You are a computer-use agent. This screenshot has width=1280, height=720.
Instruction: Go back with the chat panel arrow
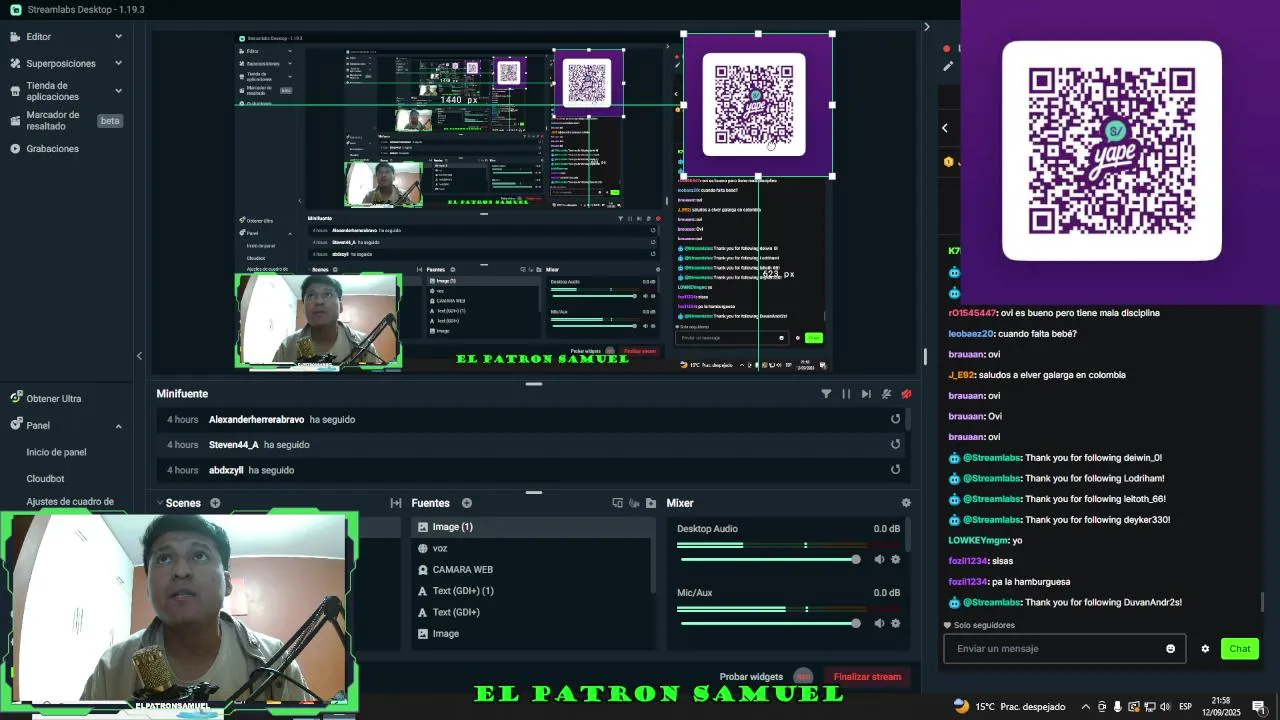tap(945, 127)
